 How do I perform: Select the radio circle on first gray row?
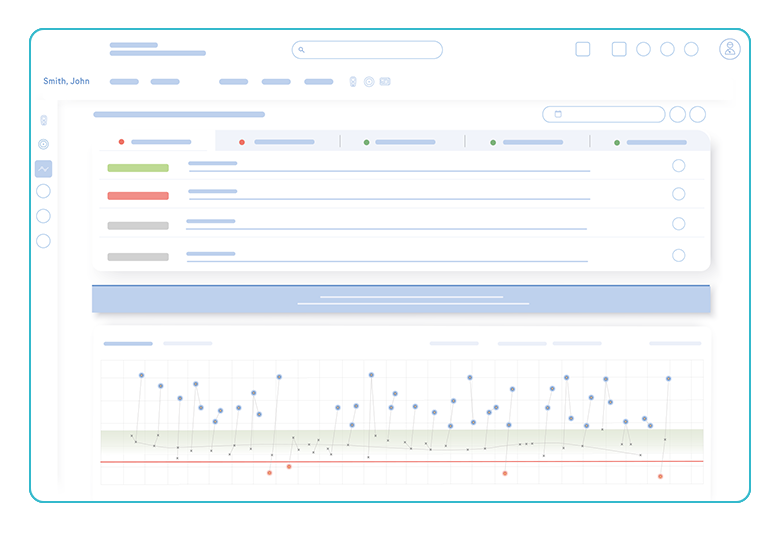[679, 224]
